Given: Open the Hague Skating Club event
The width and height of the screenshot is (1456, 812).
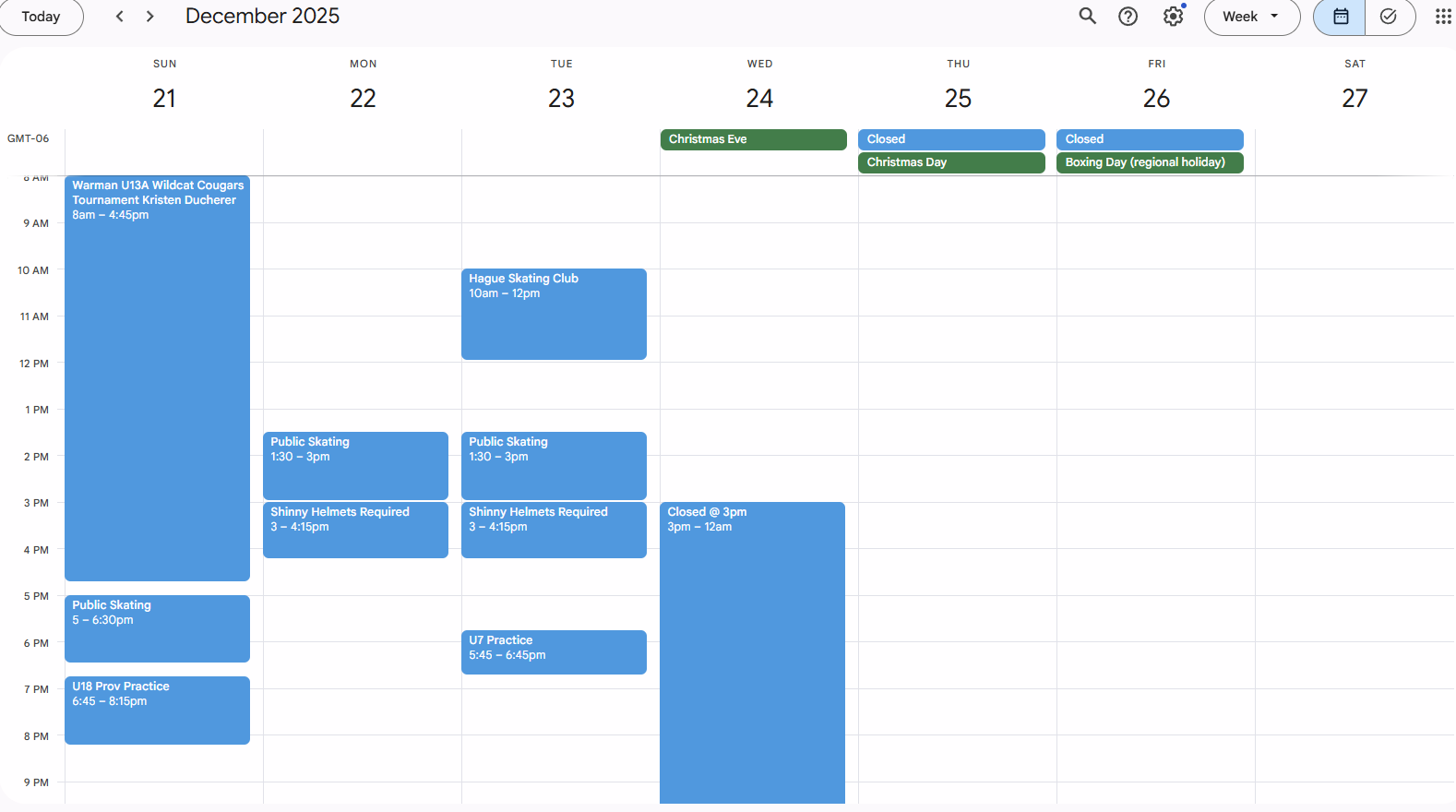Looking at the screenshot, I should [x=554, y=314].
